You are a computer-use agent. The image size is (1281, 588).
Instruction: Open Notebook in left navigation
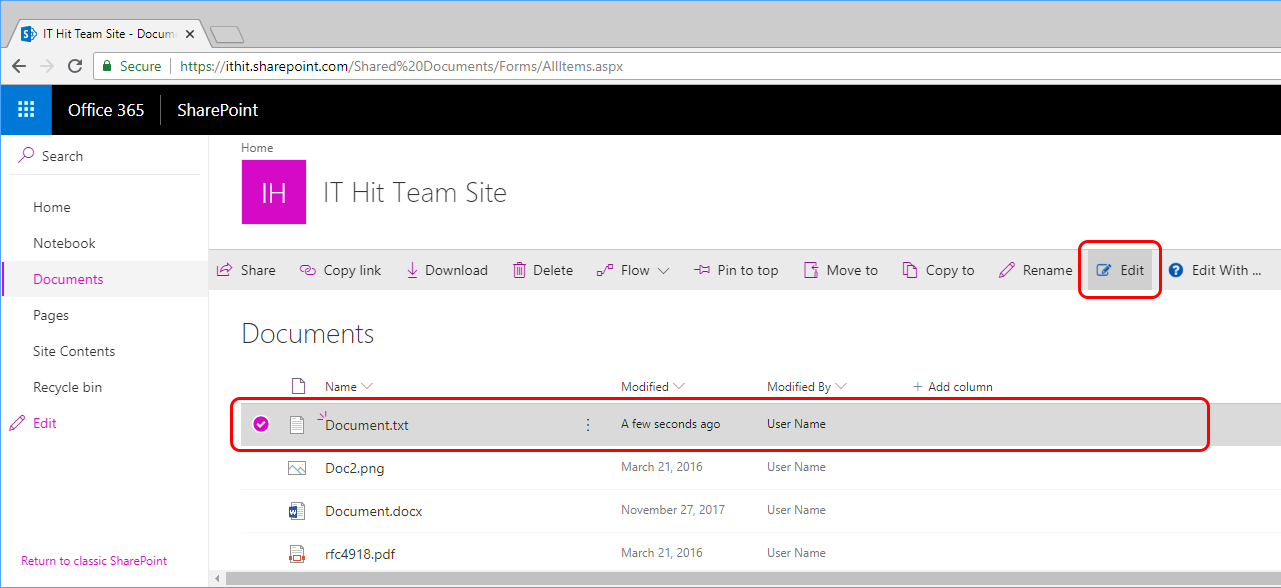point(64,243)
